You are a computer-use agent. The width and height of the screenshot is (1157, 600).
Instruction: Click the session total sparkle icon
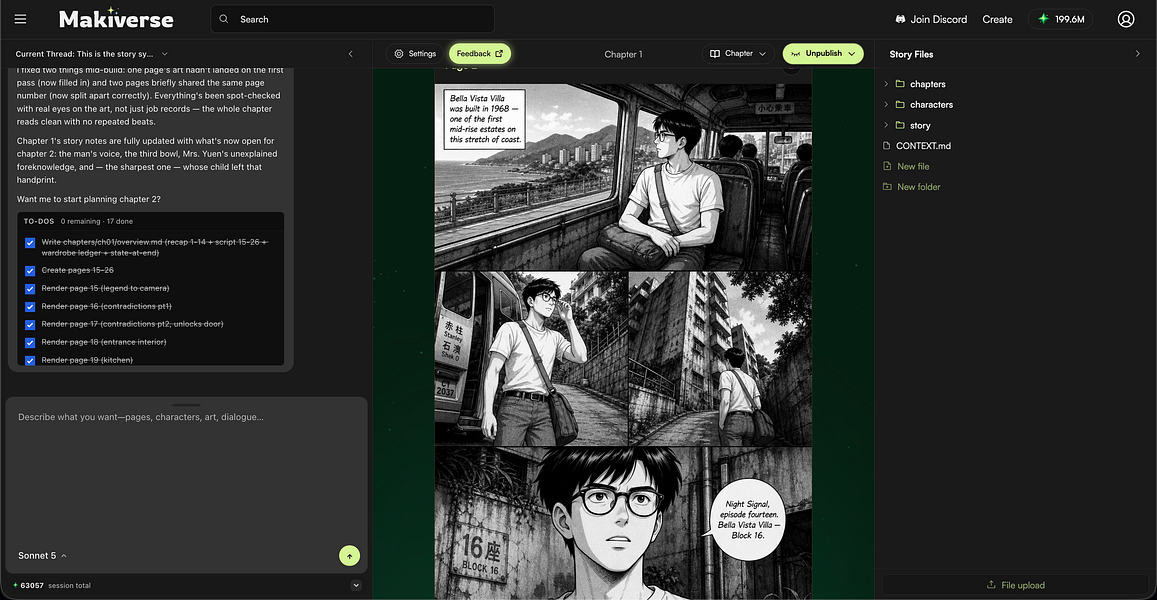click(15, 585)
